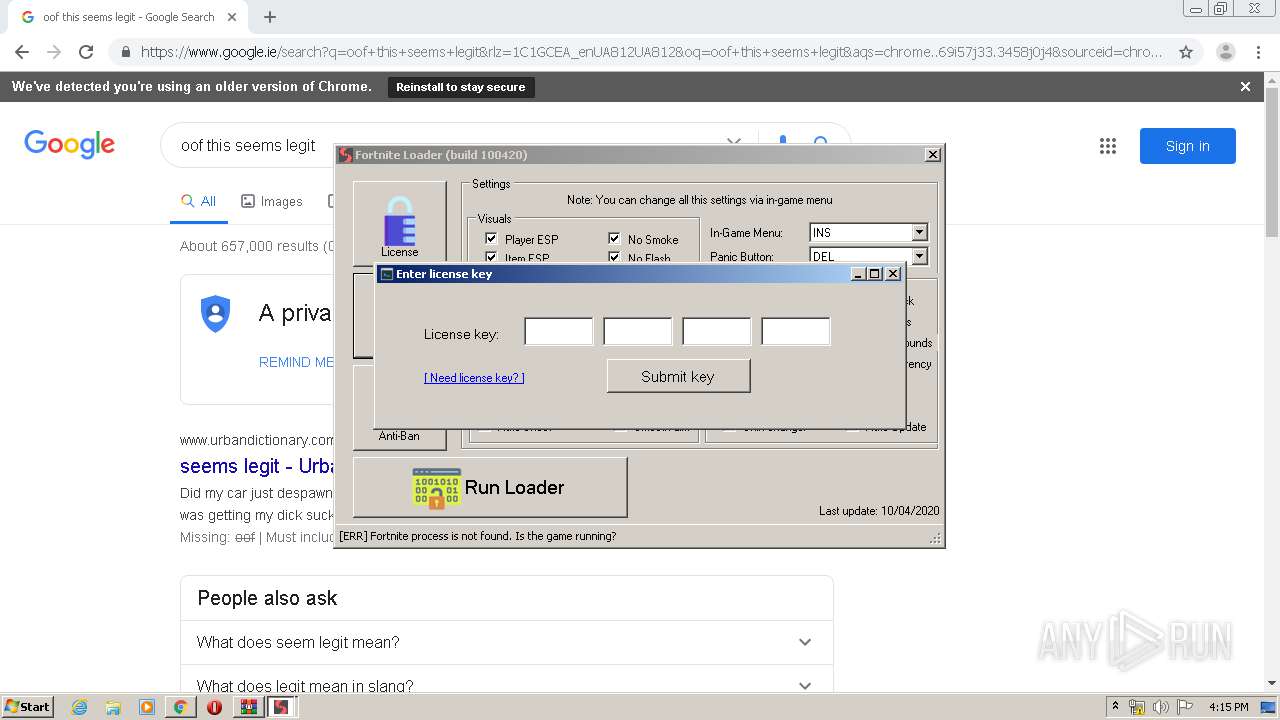Click Show desktop button at taskbar end

click(1269, 707)
